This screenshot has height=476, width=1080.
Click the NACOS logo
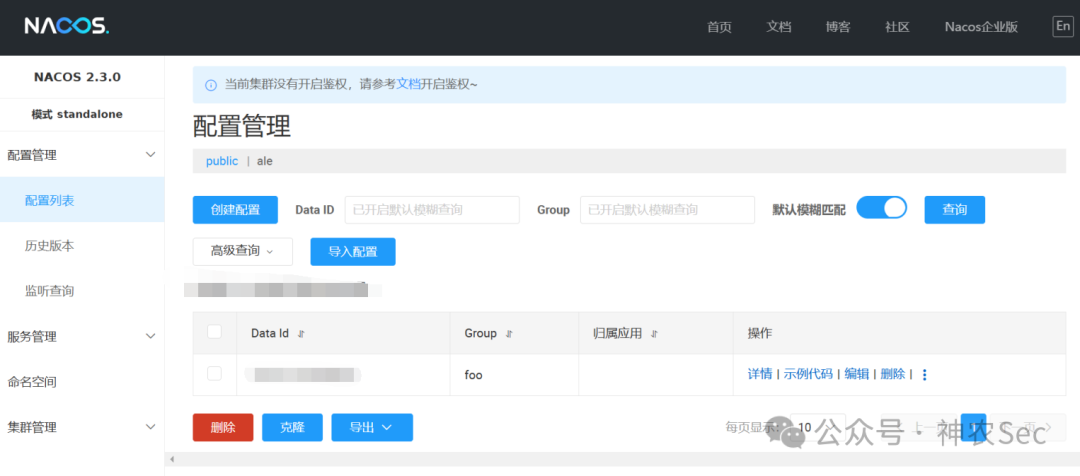pyautogui.click(x=67, y=26)
